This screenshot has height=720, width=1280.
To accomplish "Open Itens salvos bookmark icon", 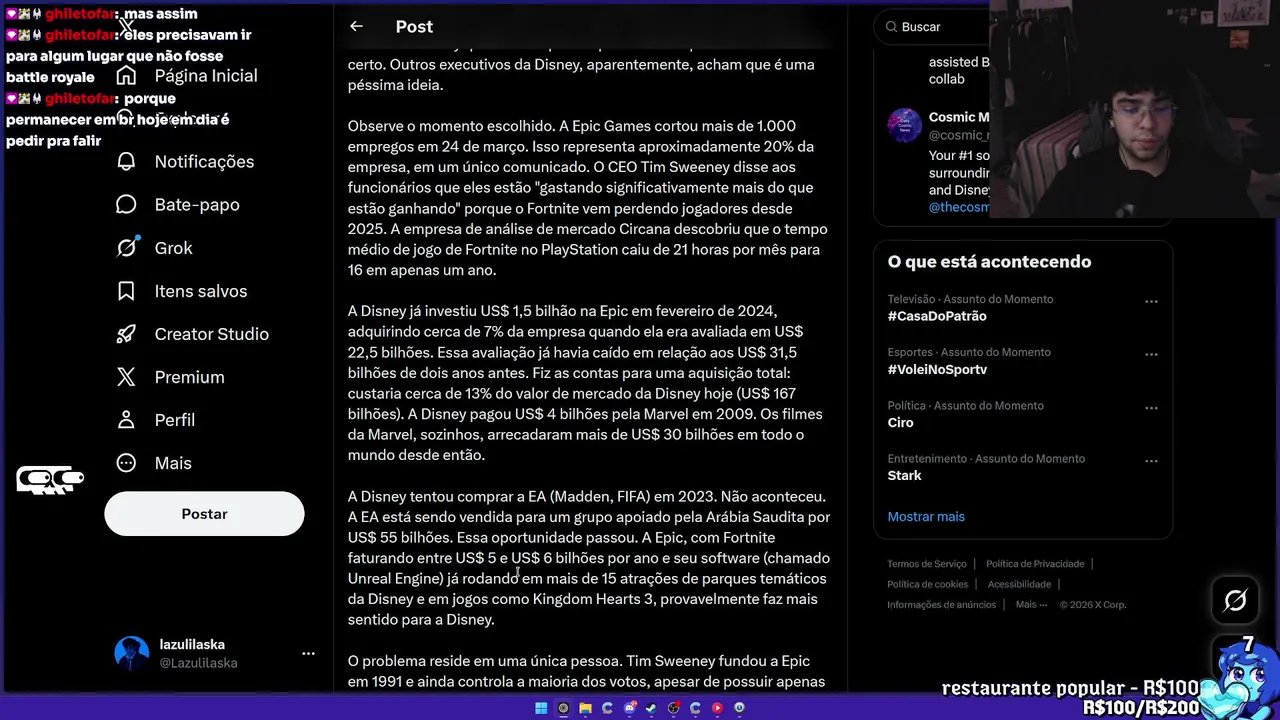I will 126,291.
